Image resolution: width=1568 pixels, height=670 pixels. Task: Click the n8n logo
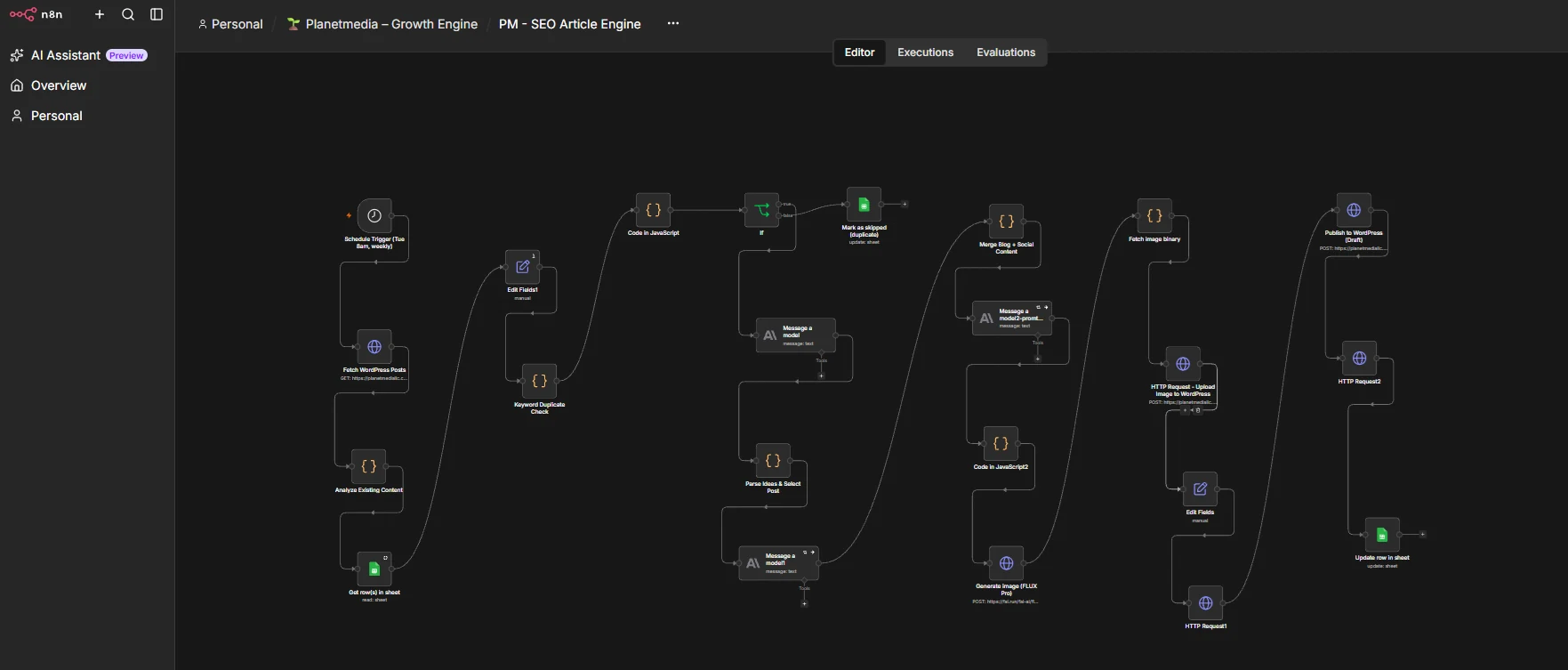pyautogui.click(x=36, y=14)
